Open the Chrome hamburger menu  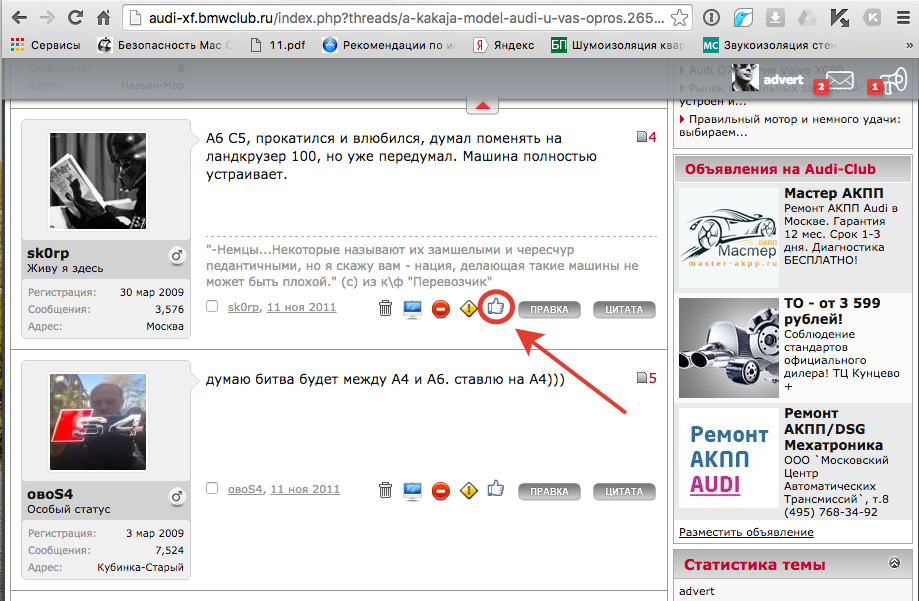point(903,18)
